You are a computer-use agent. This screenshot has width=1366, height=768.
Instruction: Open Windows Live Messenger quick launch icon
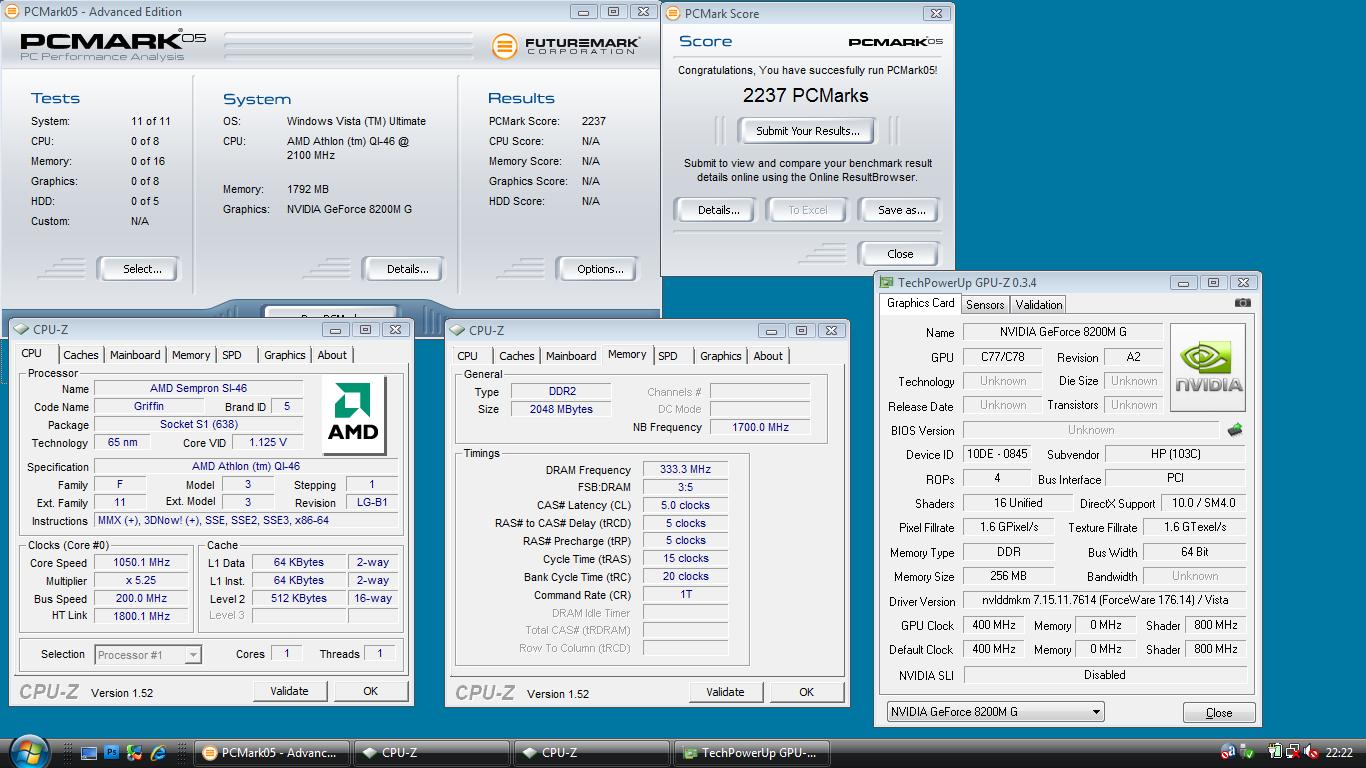(134, 753)
